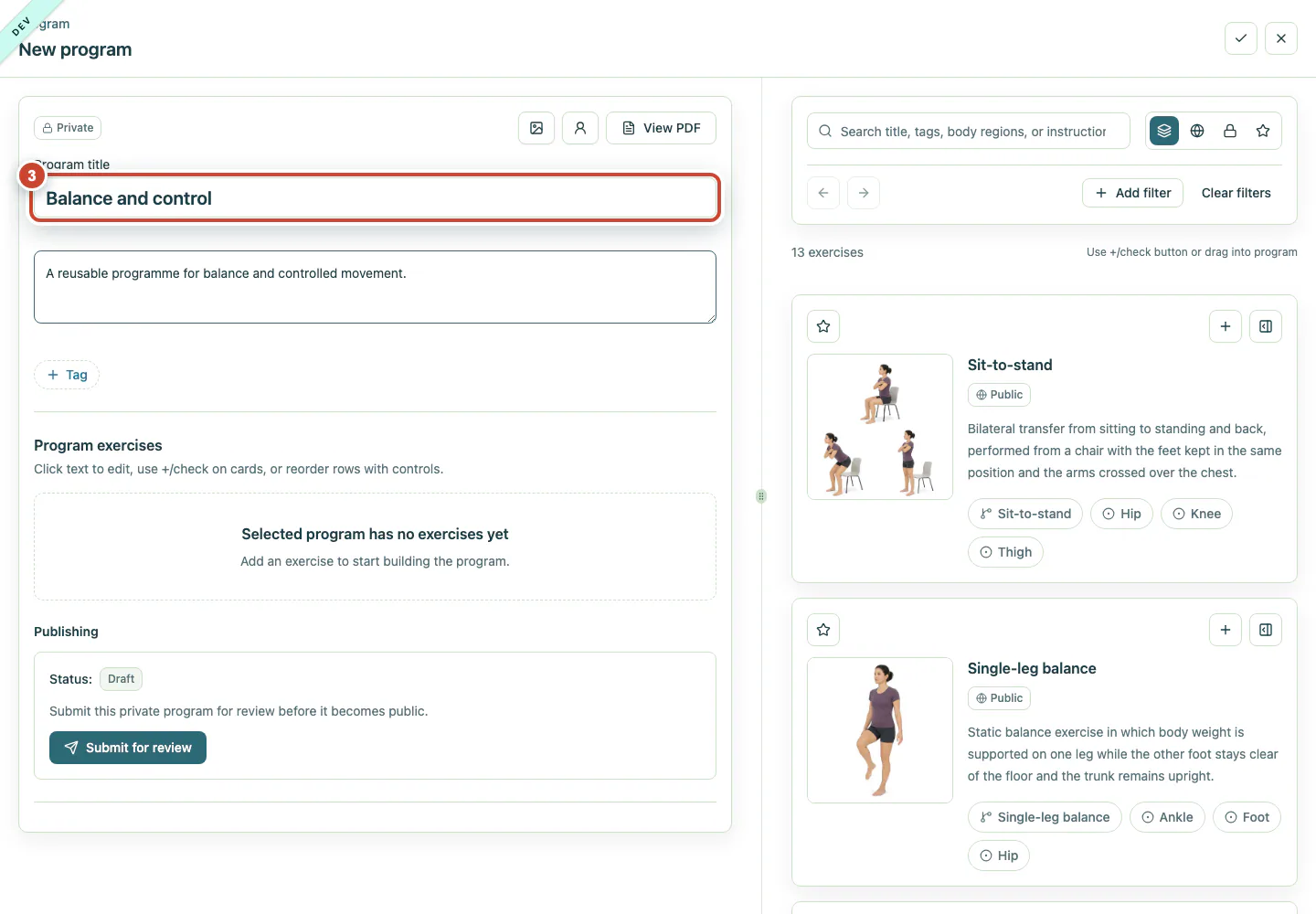This screenshot has width=1316, height=914.
Task: Click Clear filters
Action: pyautogui.click(x=1236, y=193)
